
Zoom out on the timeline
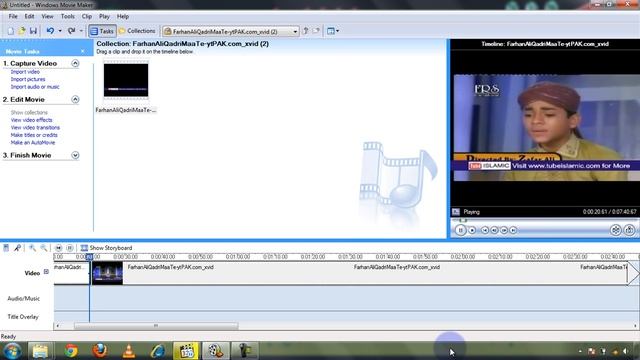pos(43,248)
